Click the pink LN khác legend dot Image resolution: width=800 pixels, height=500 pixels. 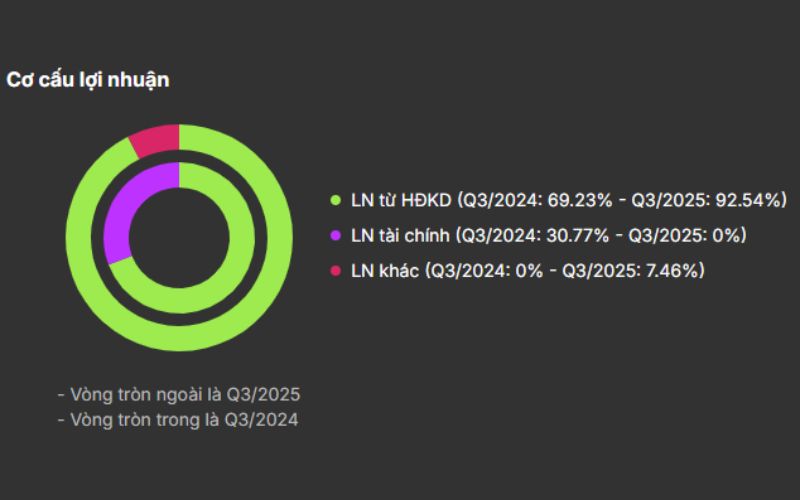click(x=337, y=270)
